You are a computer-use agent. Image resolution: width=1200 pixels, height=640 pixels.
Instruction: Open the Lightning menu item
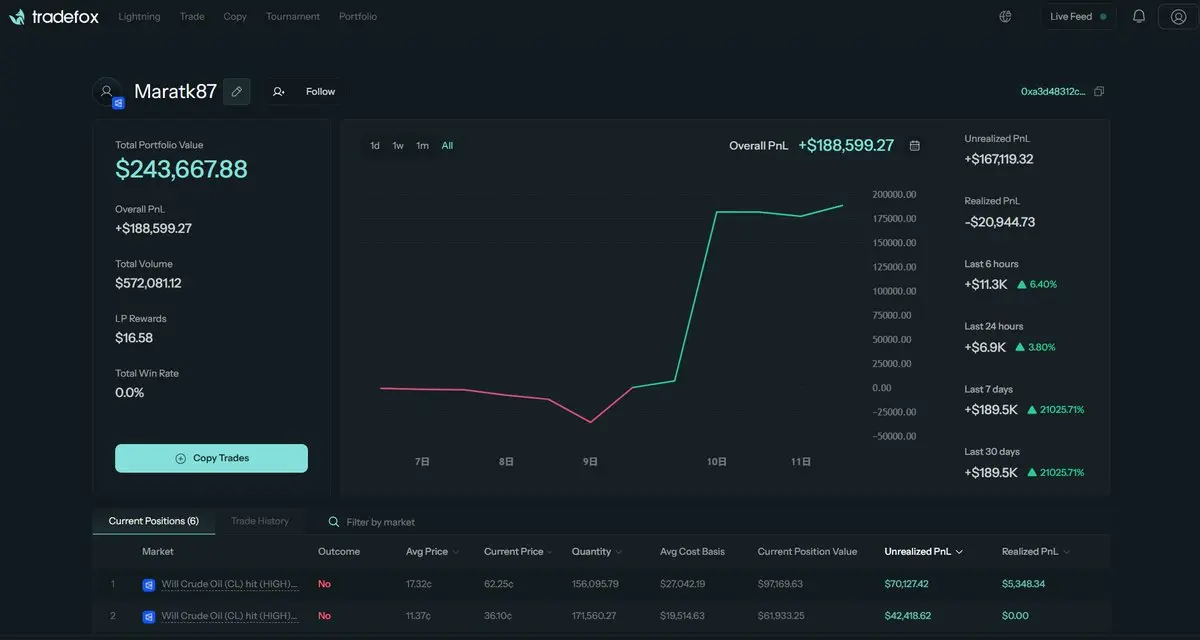coord(139,17)
